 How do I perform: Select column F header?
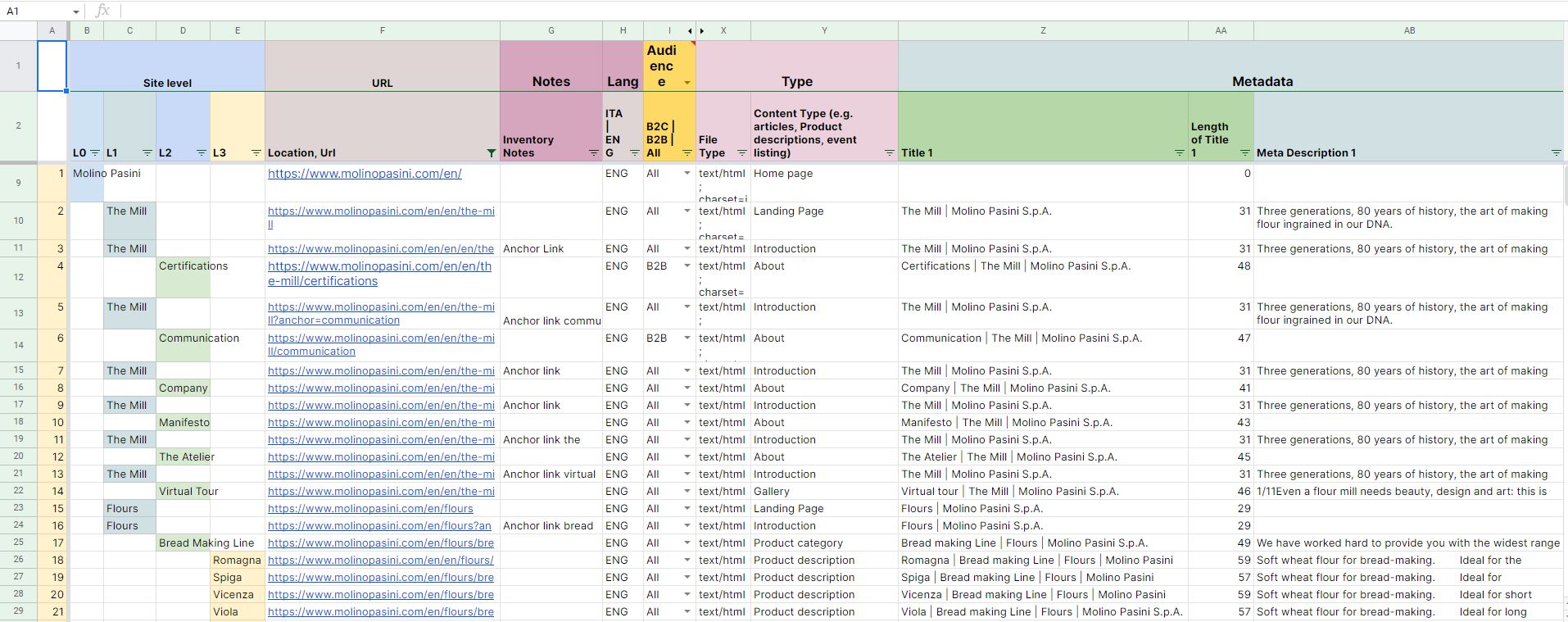click(x=383, y=31)
